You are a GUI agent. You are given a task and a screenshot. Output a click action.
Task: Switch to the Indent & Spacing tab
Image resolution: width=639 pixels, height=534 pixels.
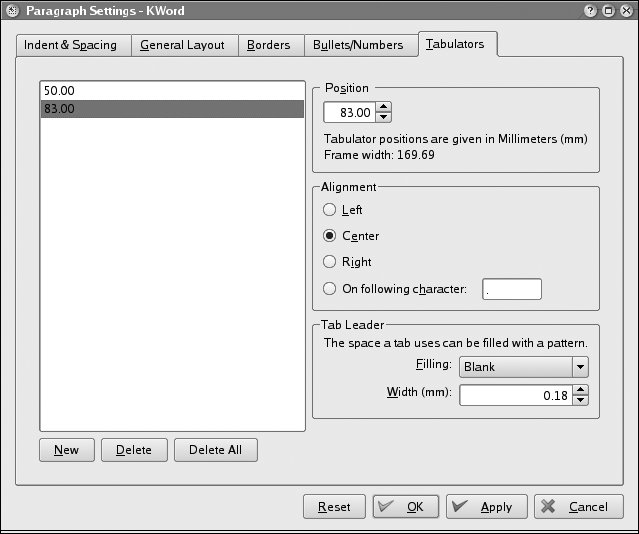[74, 45]
